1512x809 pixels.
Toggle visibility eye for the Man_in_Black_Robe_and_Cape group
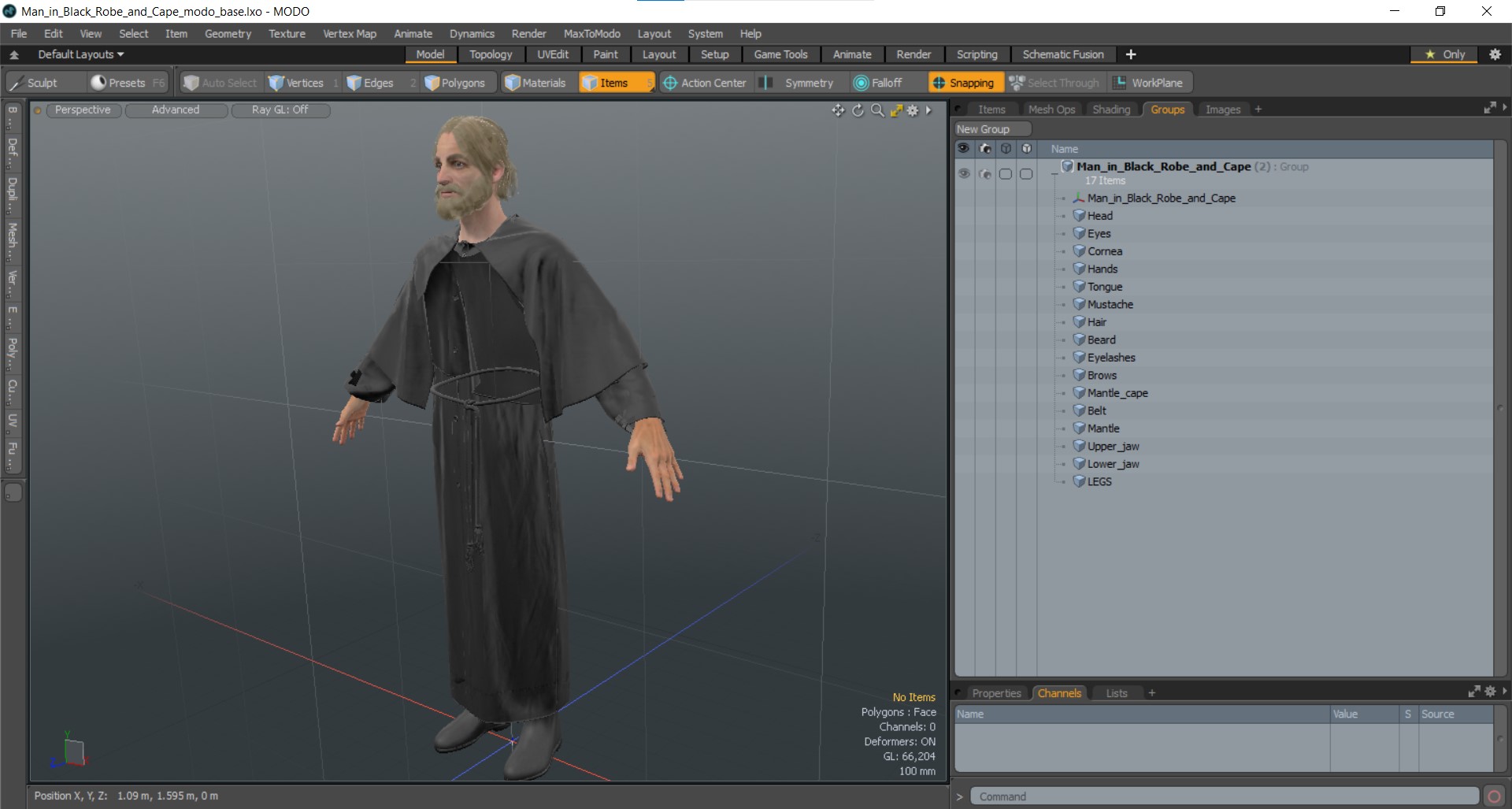tap(964, 173)
